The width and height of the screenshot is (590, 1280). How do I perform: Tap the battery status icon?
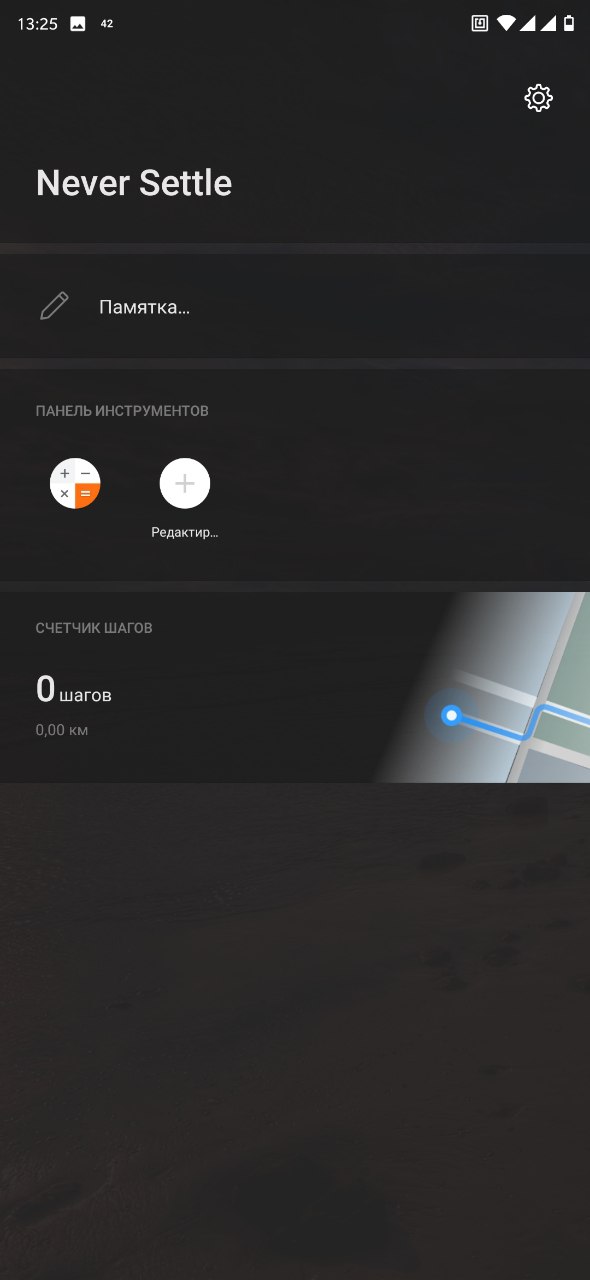click(569, 23)
